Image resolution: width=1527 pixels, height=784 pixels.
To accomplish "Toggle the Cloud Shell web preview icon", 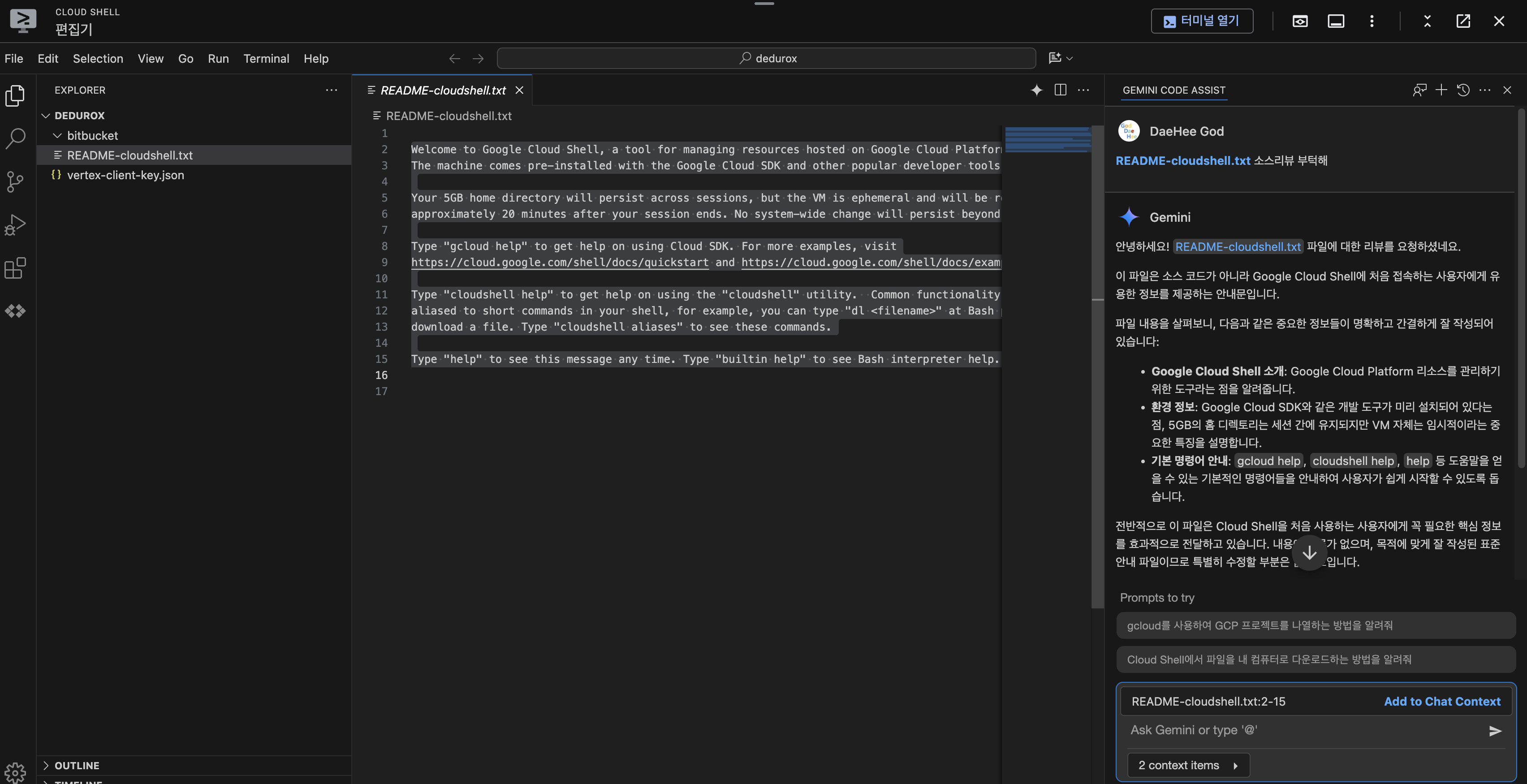I will (x=1300, y=22).
